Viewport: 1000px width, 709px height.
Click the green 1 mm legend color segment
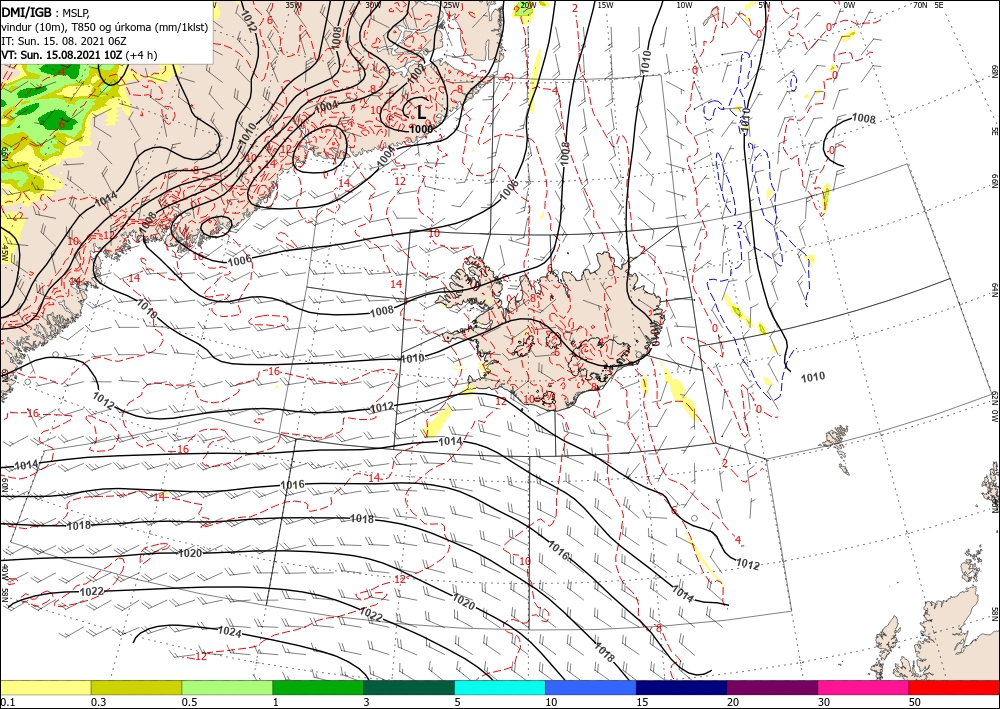(318, 687)
